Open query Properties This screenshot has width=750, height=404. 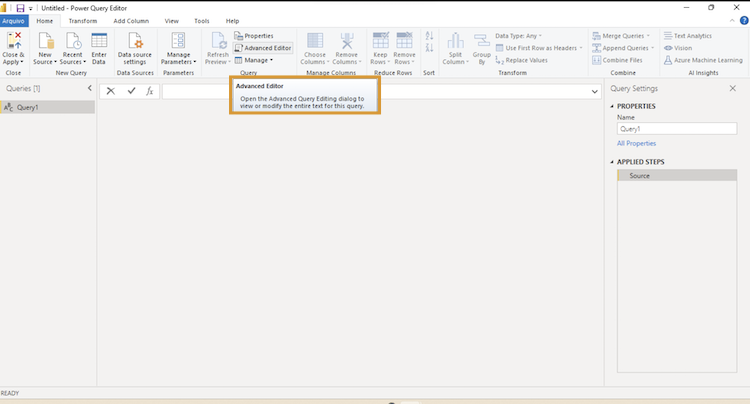click(x=254, y=36)
